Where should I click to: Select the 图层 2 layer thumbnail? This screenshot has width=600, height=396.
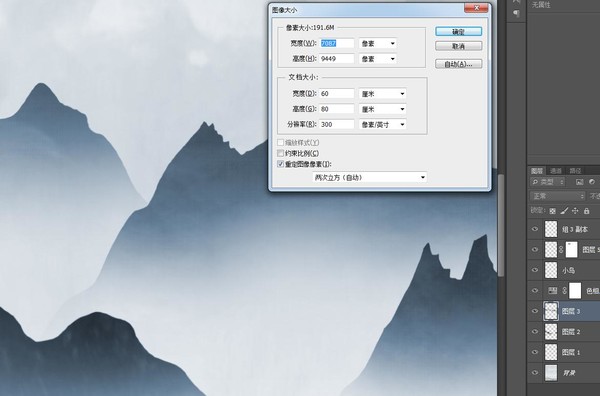[x=551, y=332]
